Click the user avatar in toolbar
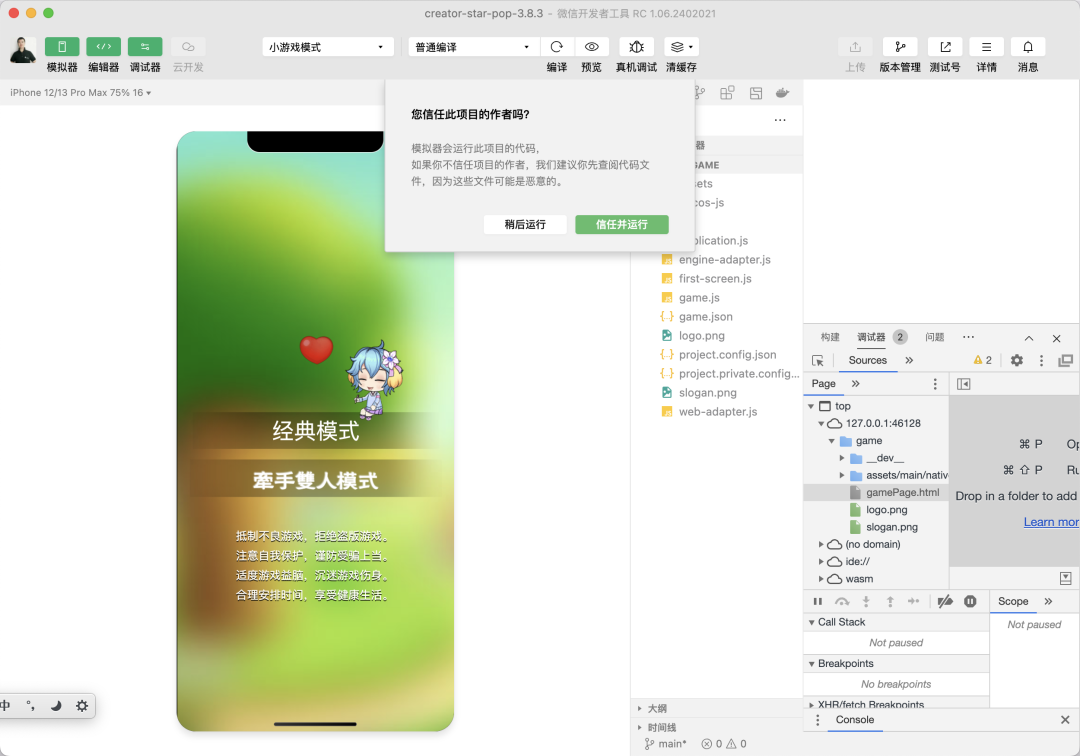This screenshot has width=1080, height=756. click(x=23, y=50)
